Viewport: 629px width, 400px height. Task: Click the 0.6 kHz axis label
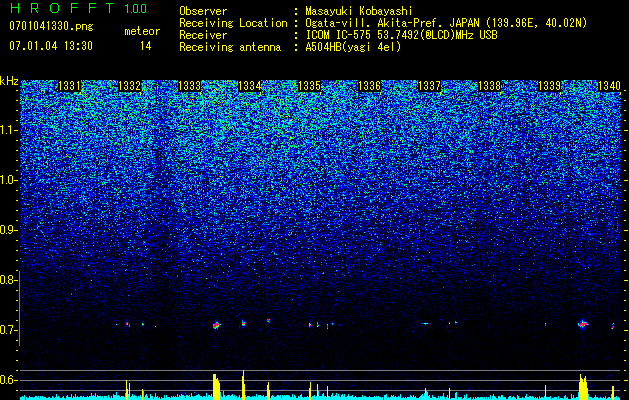(7, 380)
